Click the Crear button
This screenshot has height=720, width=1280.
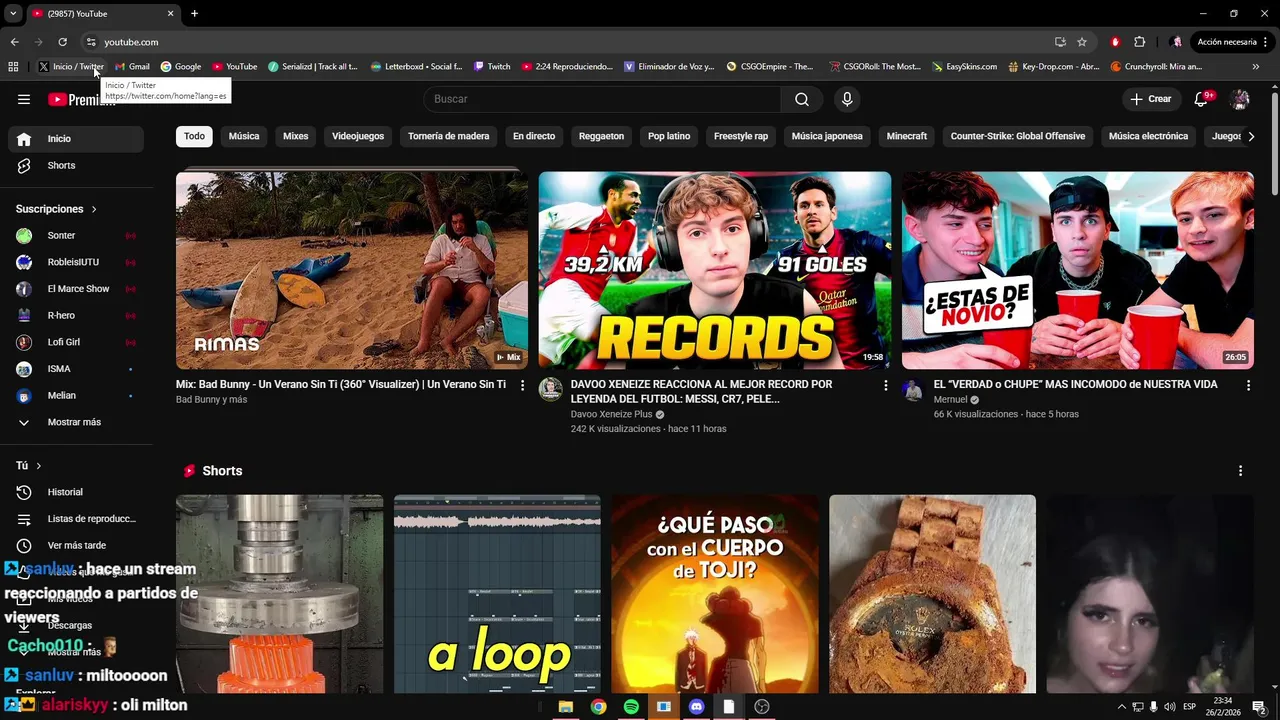(x=1150, y=99)
